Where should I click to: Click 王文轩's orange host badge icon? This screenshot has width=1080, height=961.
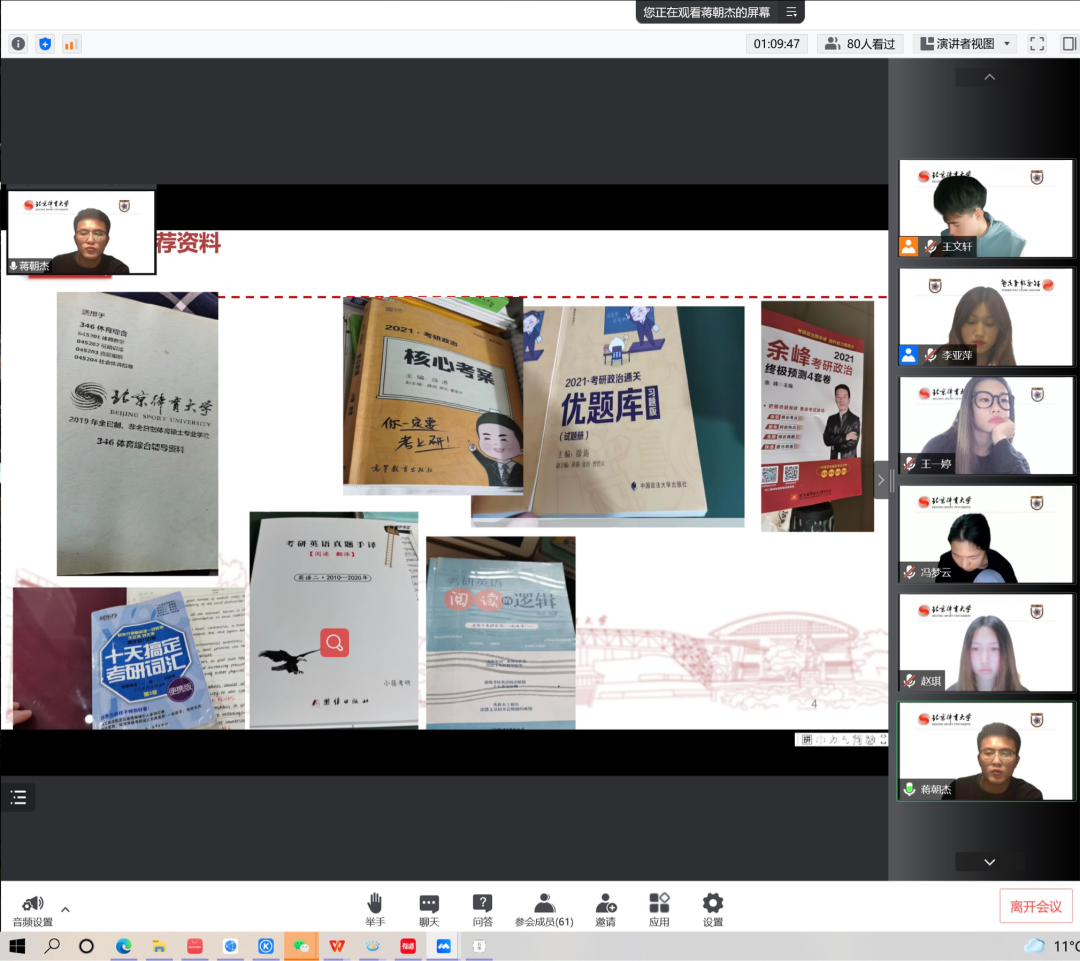pyautogui.click(x=908, y=246)
